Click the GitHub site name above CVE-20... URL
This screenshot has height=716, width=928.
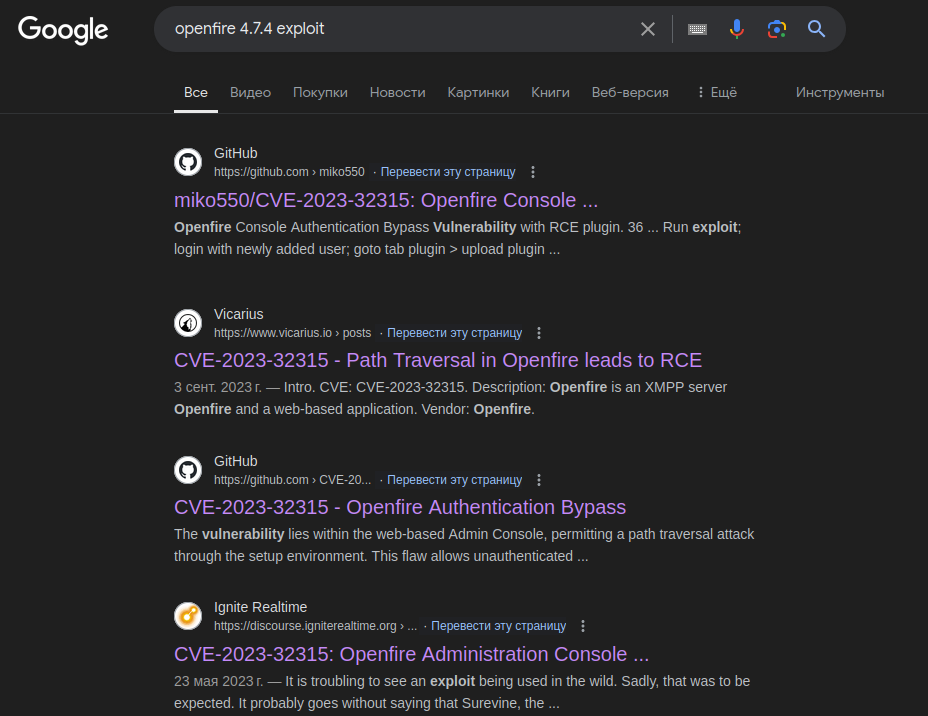236,461
